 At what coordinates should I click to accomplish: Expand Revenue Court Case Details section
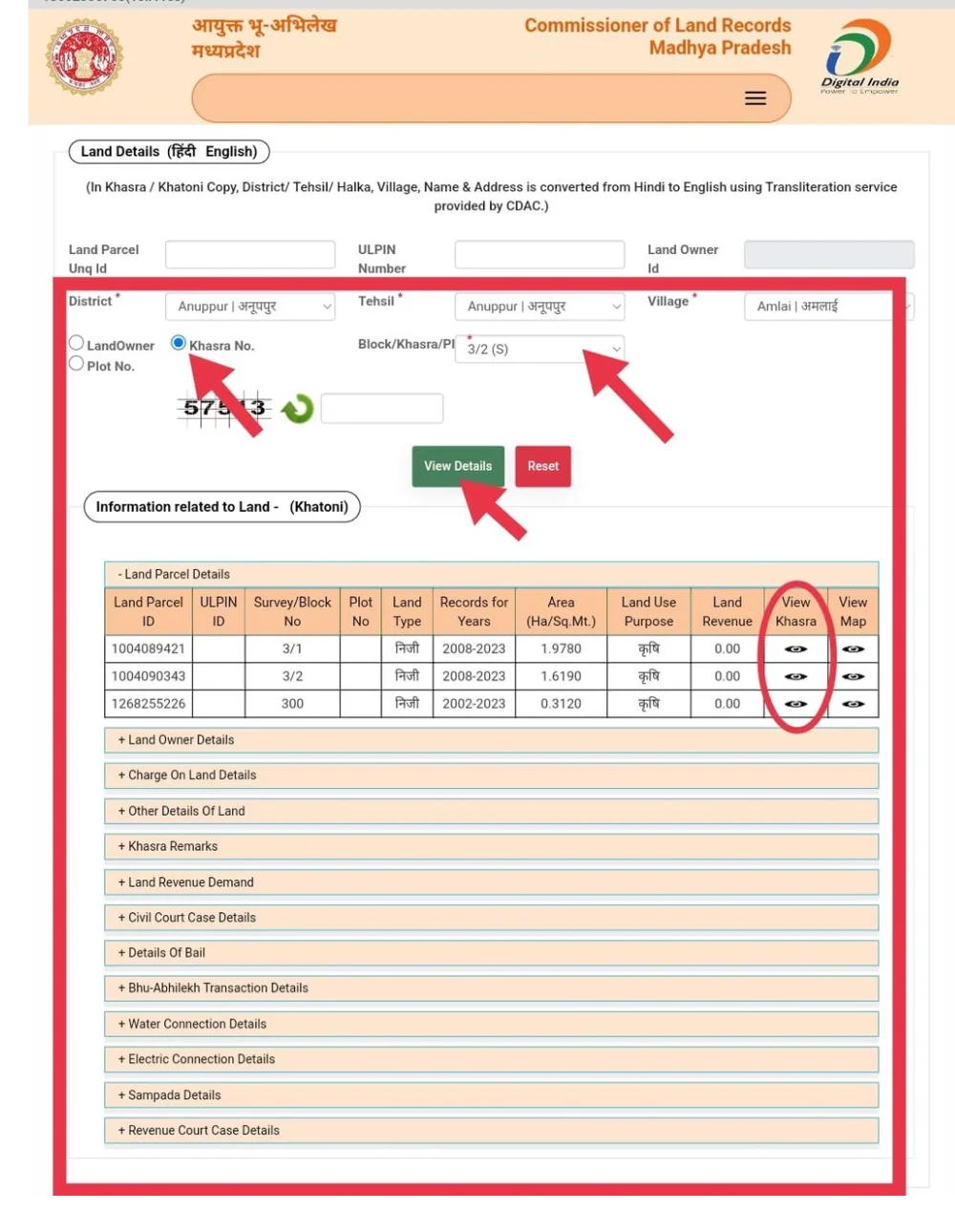(491, 1131)
